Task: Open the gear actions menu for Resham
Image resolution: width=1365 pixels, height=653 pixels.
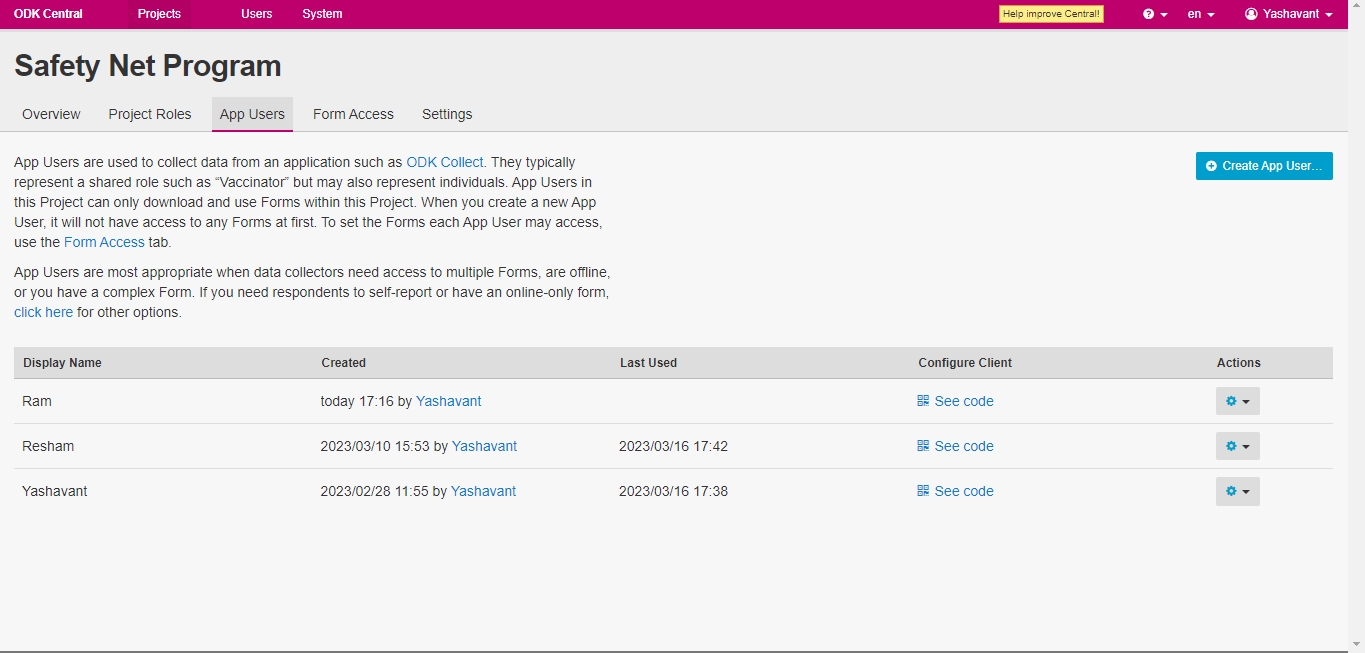Action: tap(1237, 446)
